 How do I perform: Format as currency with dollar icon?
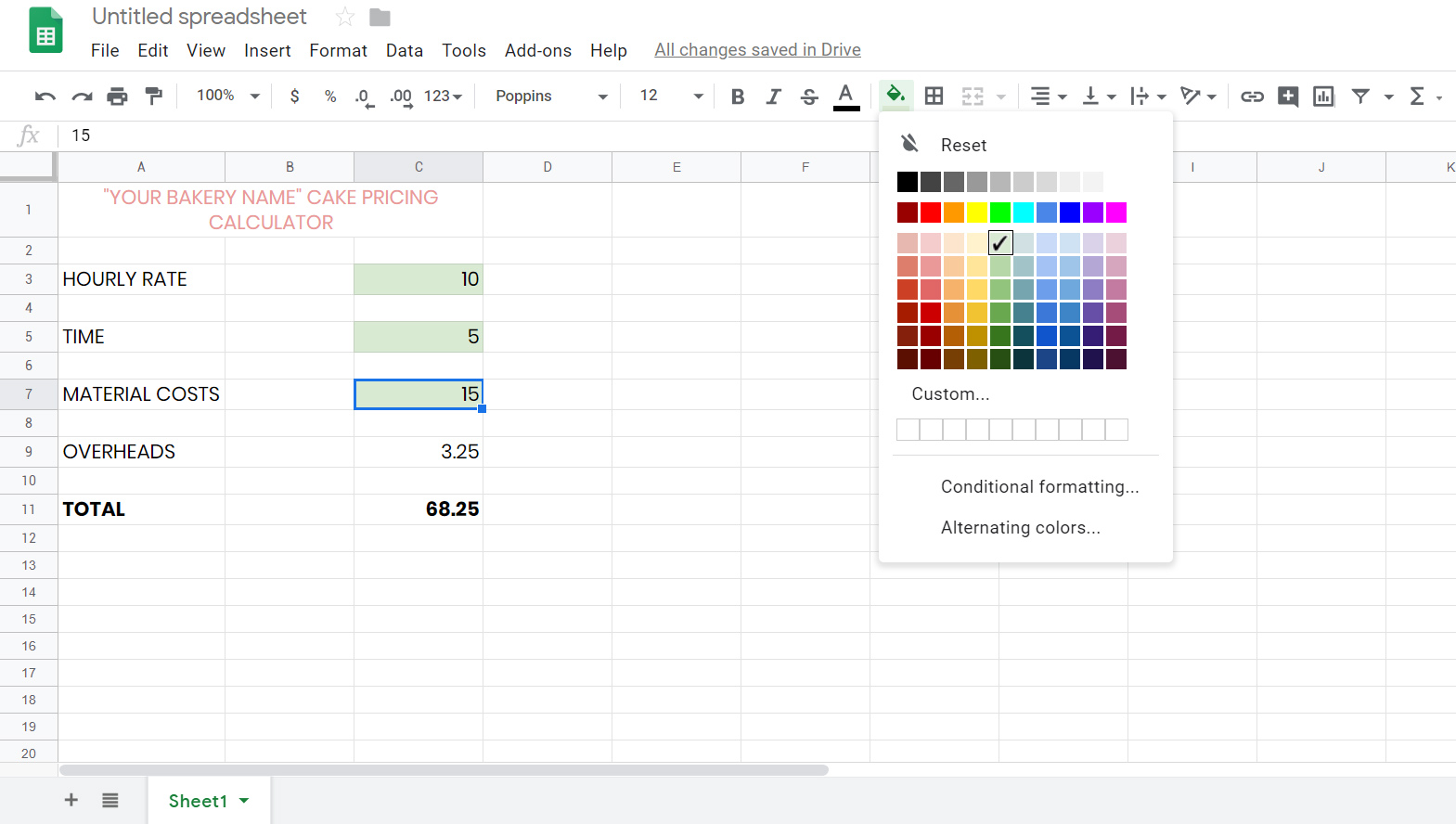pos(295,97)
